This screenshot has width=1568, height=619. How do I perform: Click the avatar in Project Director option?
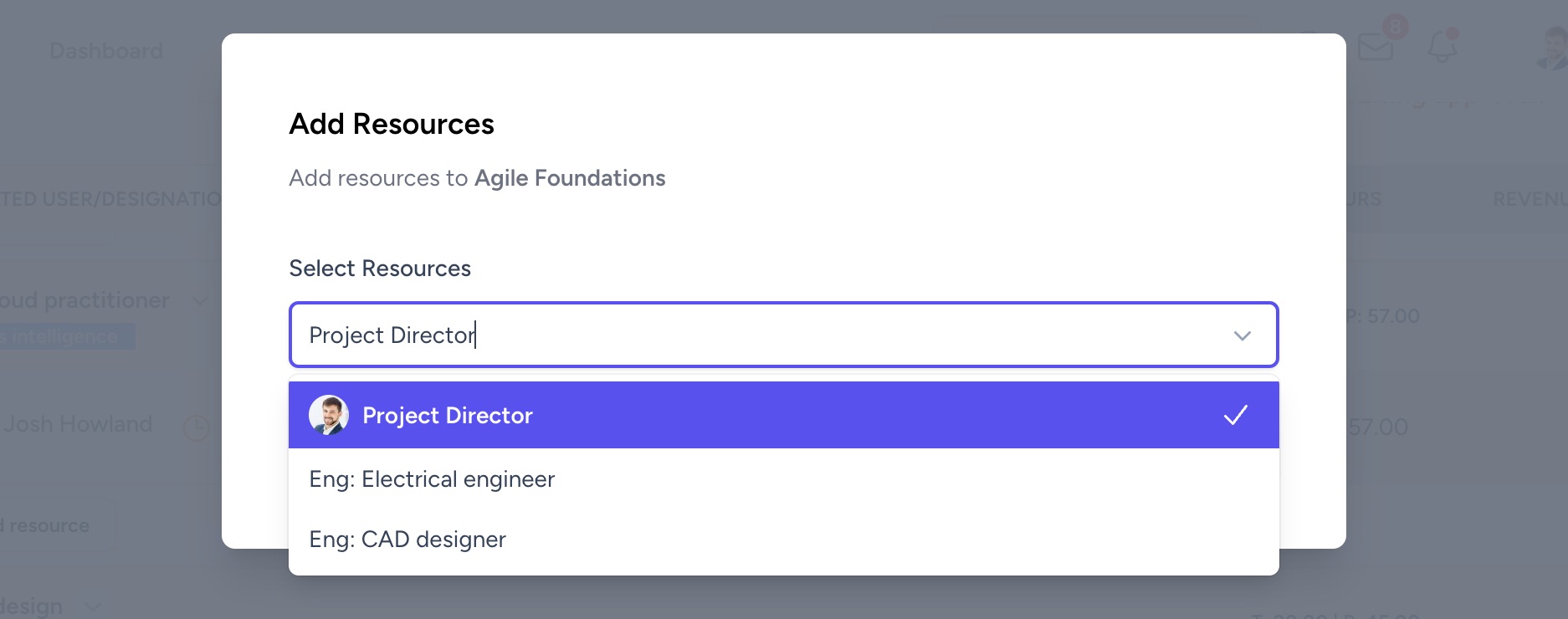pyautogui.click(x=329, y=416)
